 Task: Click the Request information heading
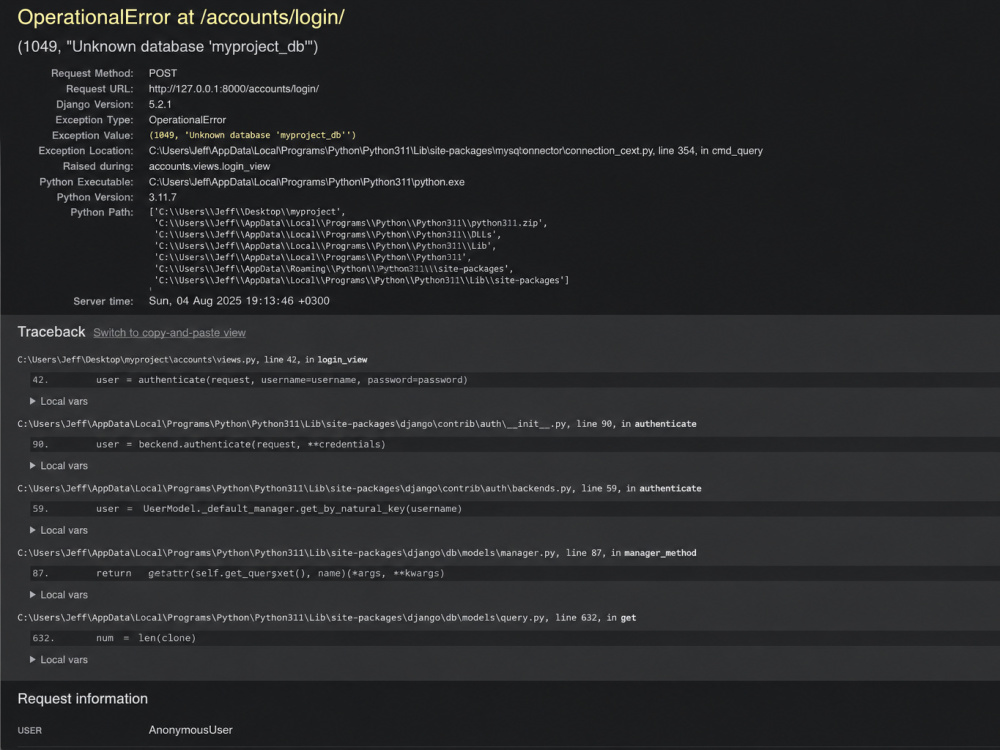(82, 698)
